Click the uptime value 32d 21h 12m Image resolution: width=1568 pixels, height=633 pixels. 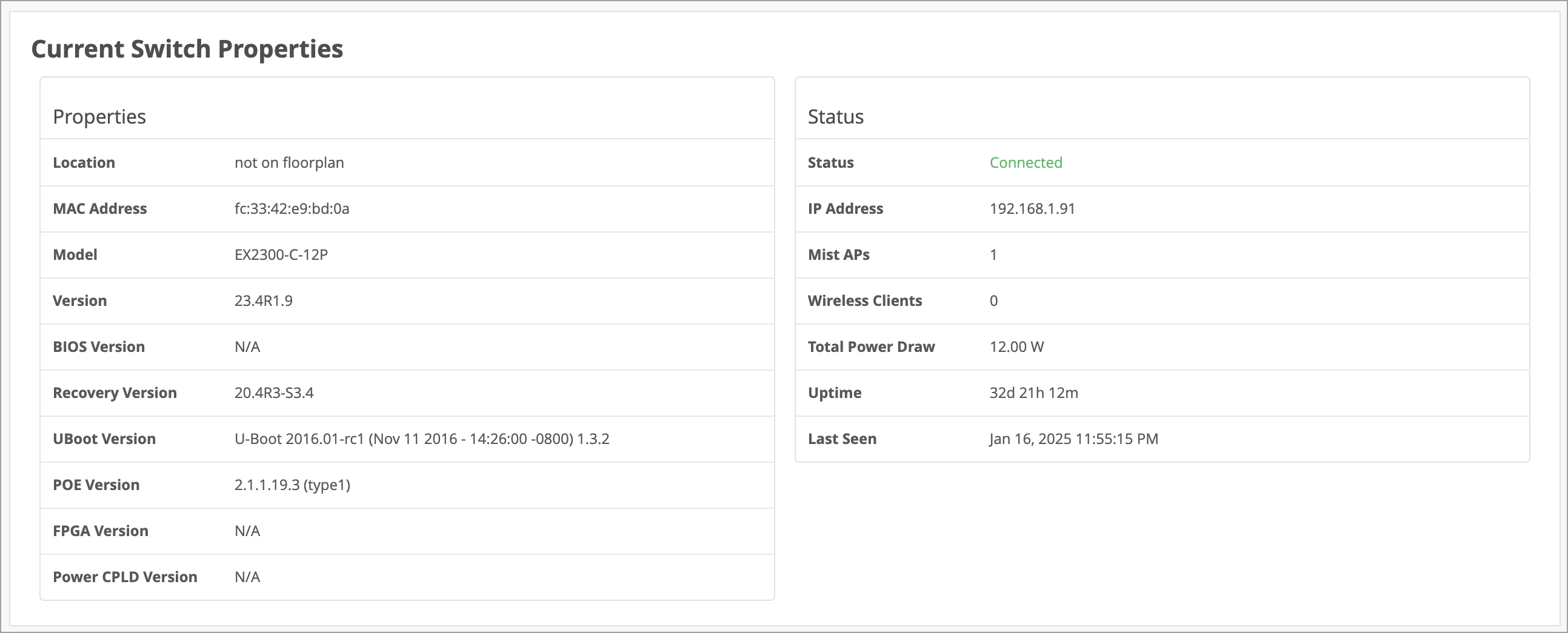(1033, 393)
